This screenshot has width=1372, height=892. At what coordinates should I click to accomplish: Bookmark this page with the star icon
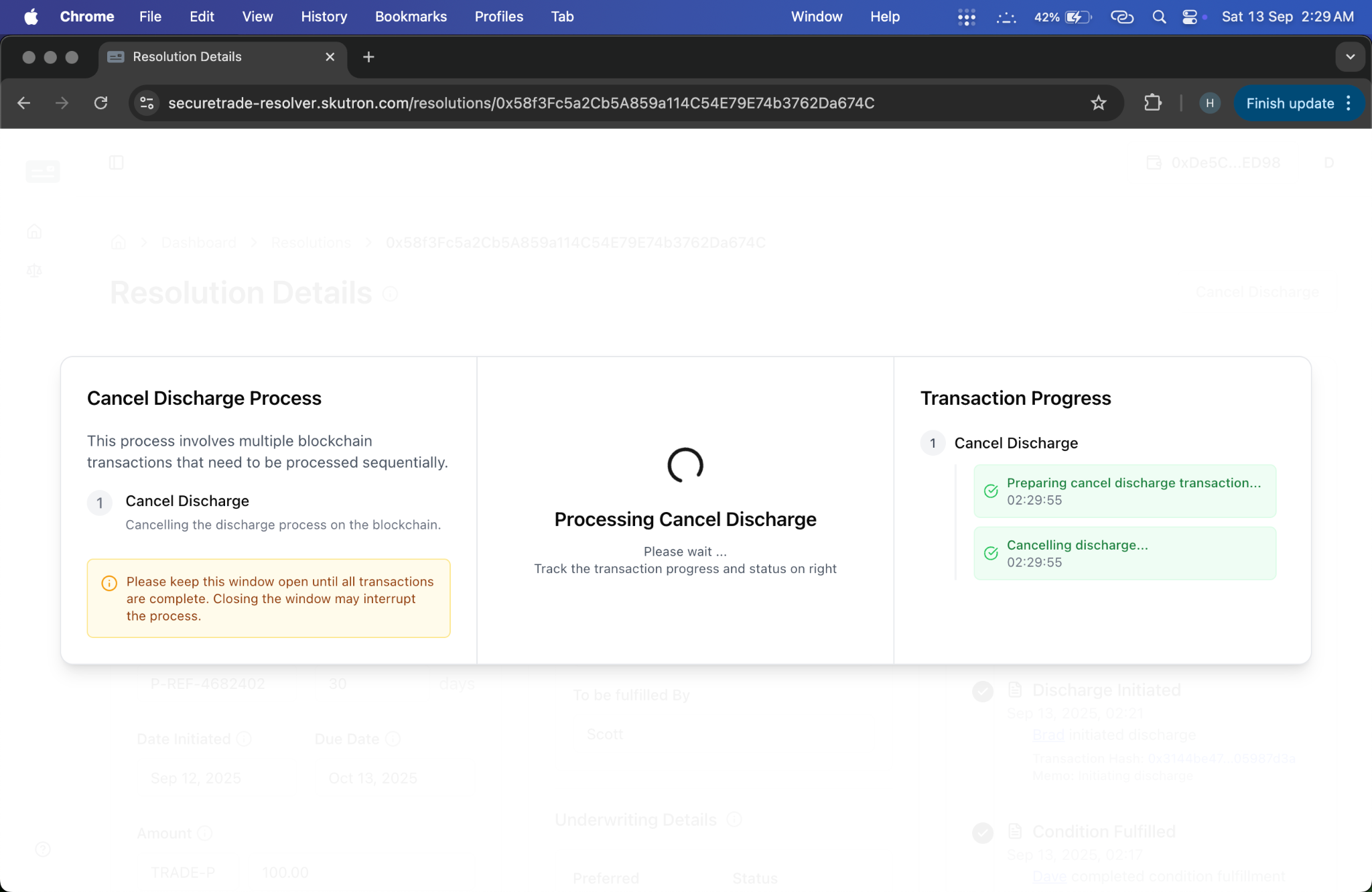click(x=1099, y=103)
